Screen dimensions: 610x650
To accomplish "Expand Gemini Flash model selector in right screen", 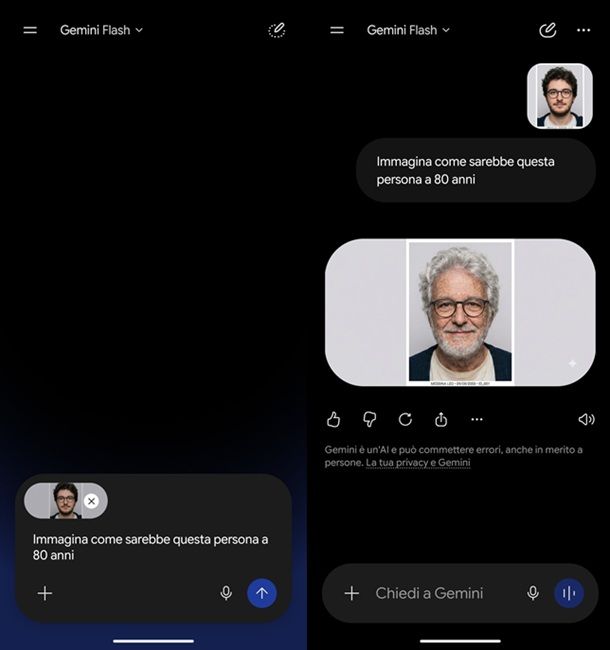I will click(408, 30).
